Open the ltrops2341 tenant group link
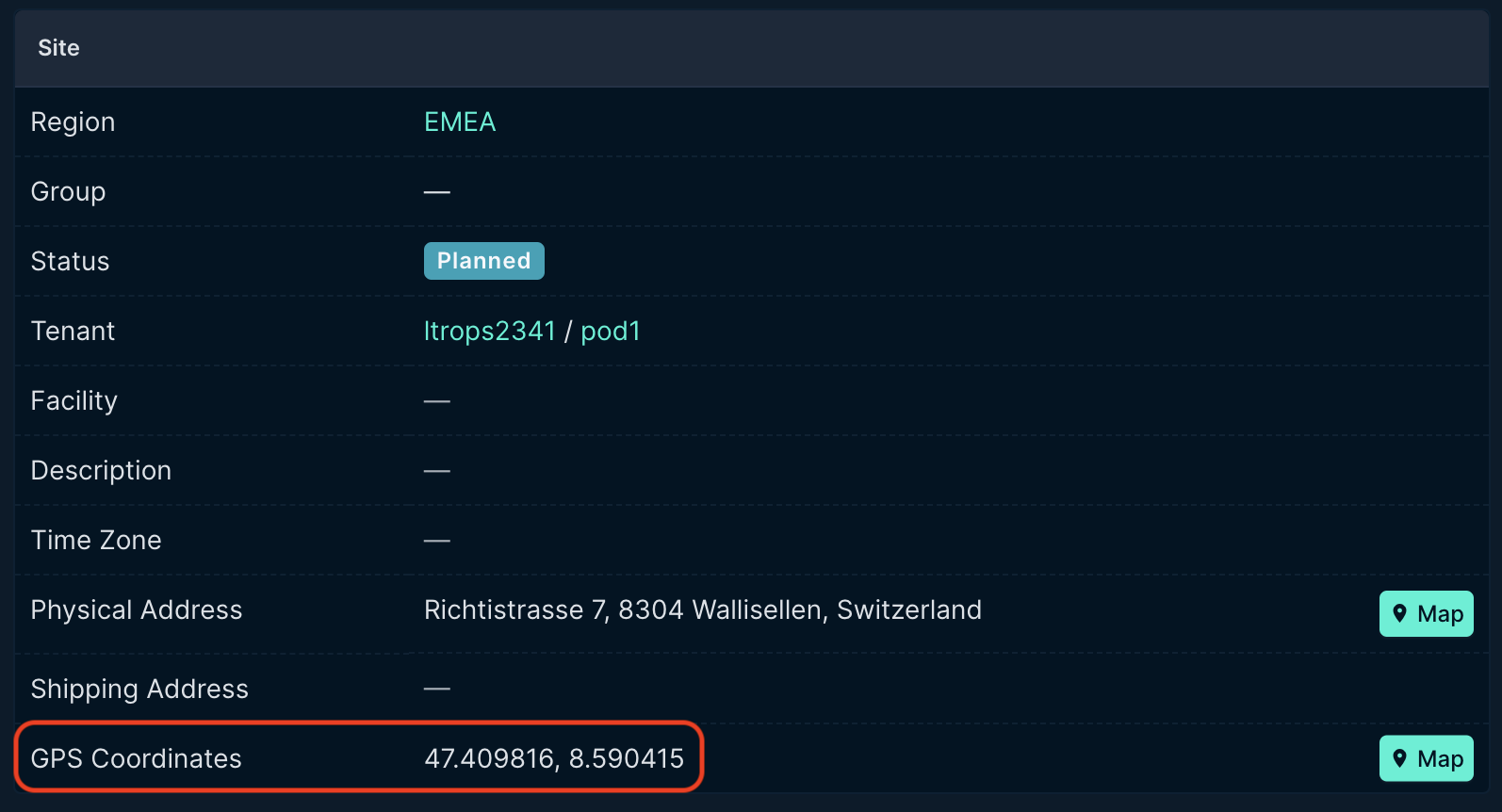The image size is (1502, 812). (490, 332)
